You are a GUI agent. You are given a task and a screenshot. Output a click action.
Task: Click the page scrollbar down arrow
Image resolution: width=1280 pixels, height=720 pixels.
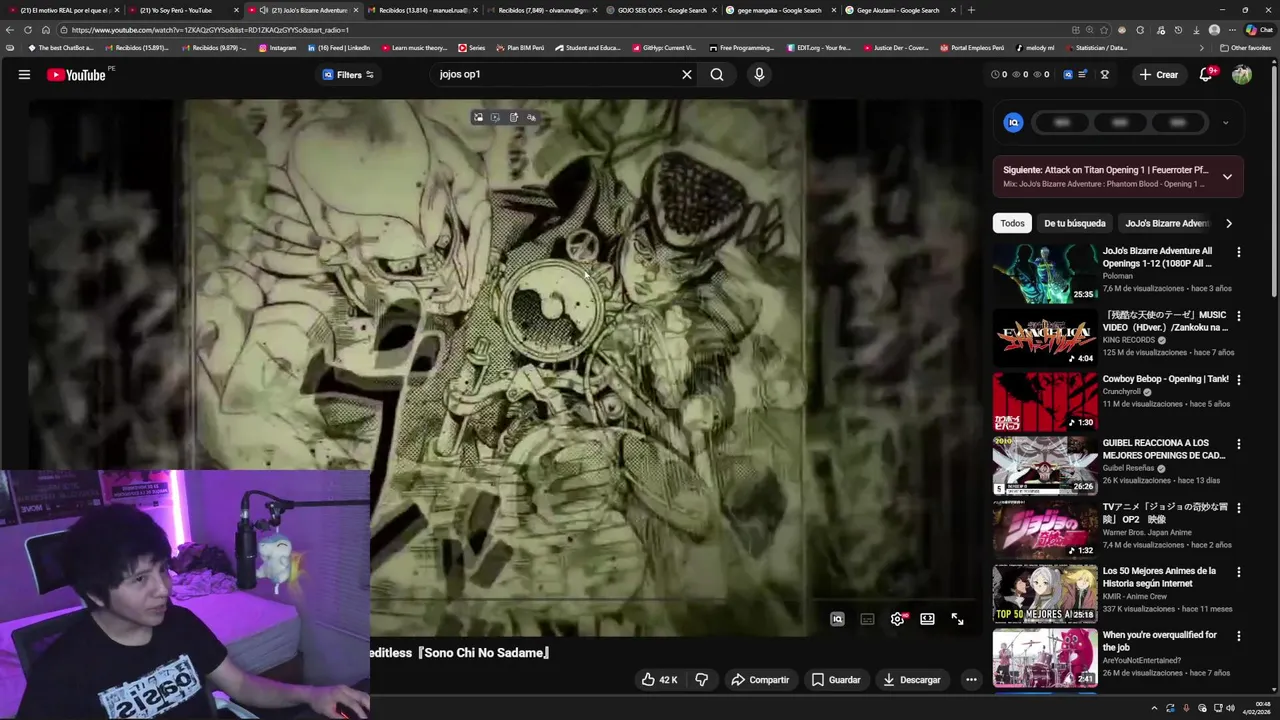[x=1275, y=690]
